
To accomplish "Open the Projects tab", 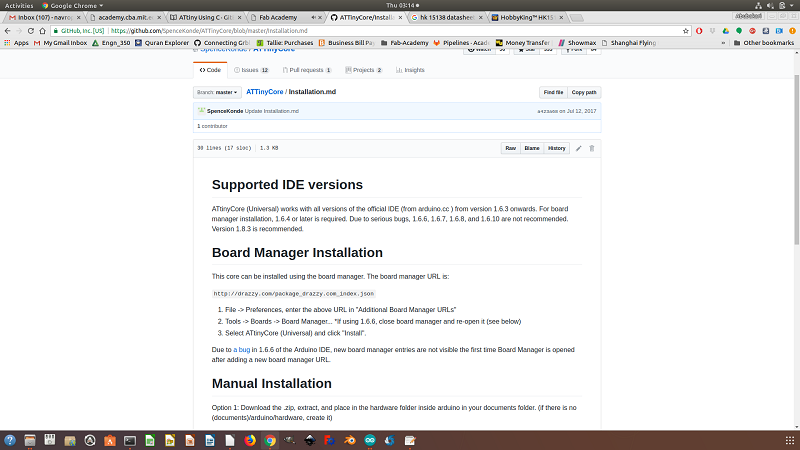I will (363, 70).
